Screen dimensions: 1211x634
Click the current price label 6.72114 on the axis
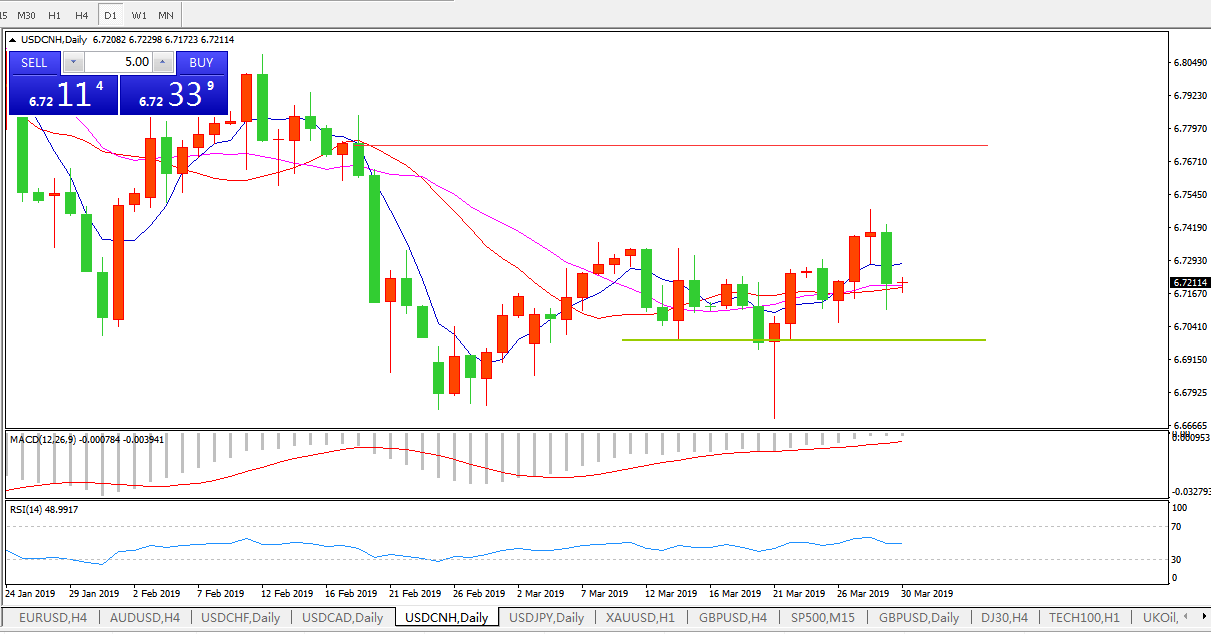tap(1191, 283)
